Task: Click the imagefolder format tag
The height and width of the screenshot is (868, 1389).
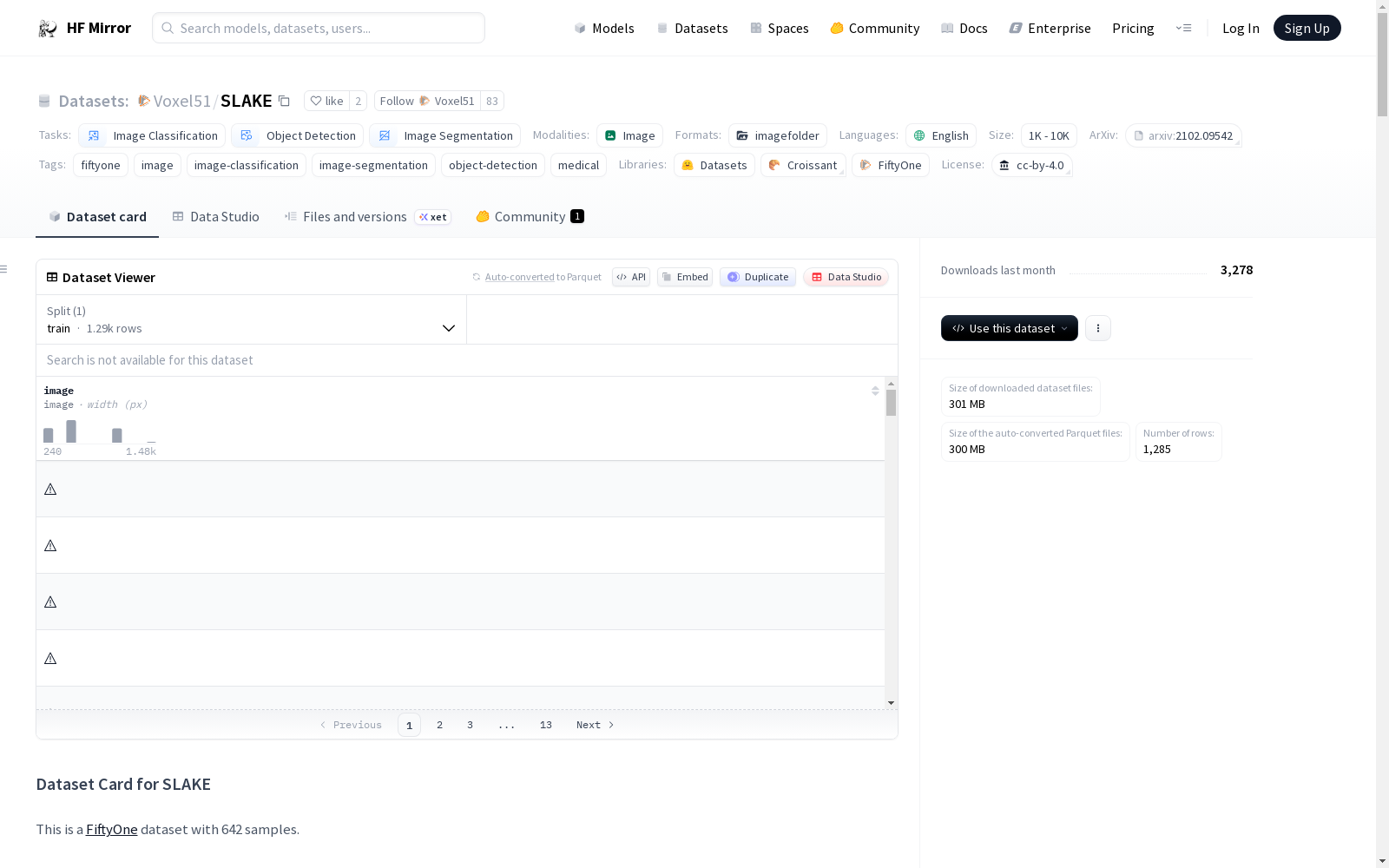Action: 778,135
